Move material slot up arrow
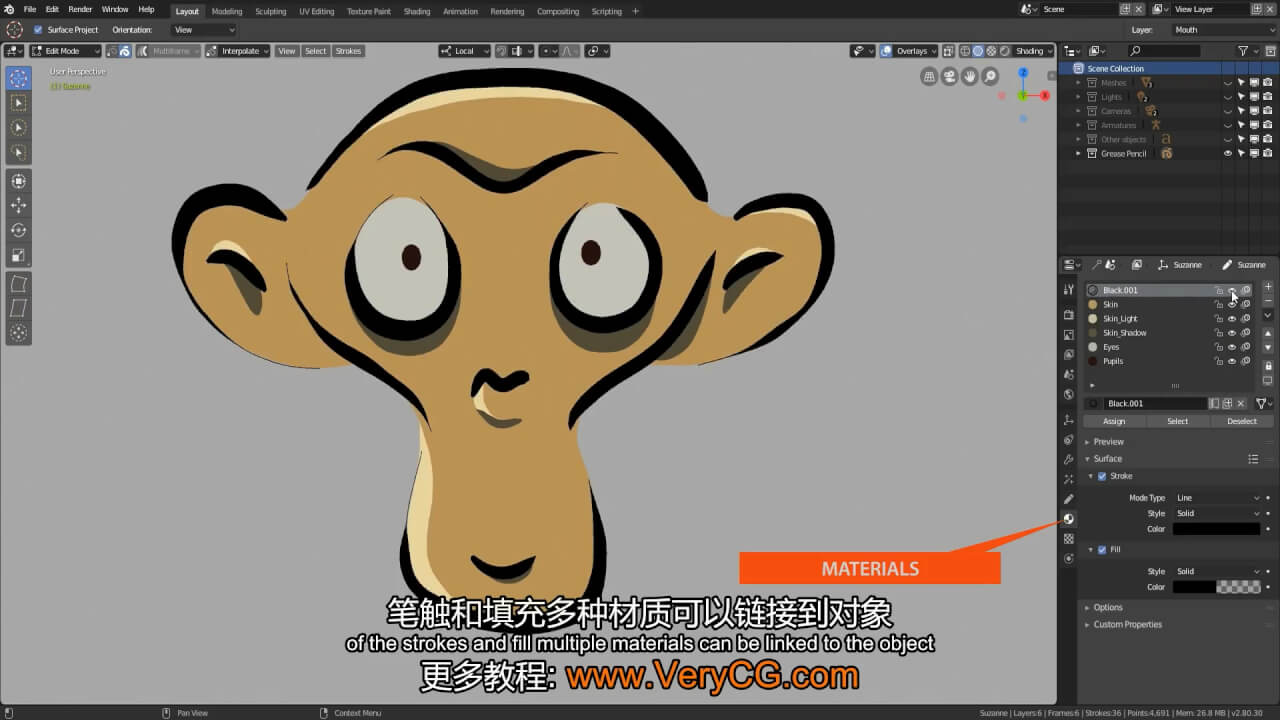This screenshot has height=720, width=1280. pos(1268,333)
